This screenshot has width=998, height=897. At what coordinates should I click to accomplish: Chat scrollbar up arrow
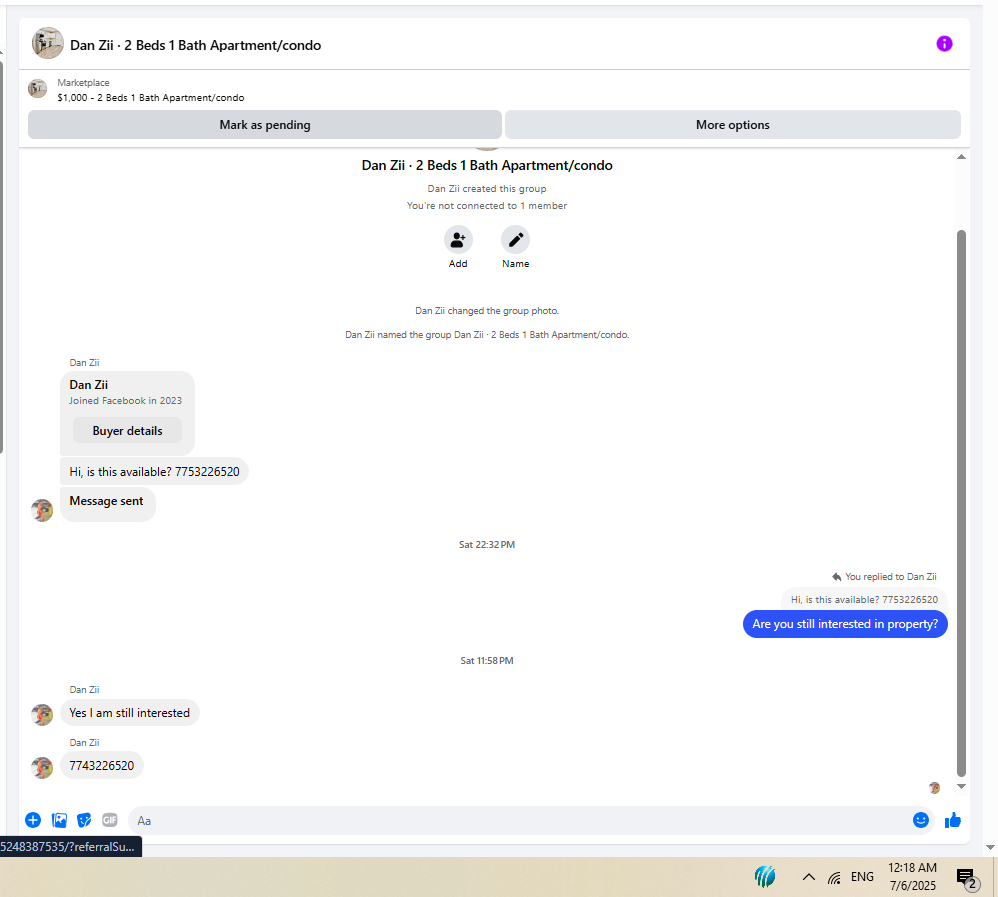tap(961, 157)
